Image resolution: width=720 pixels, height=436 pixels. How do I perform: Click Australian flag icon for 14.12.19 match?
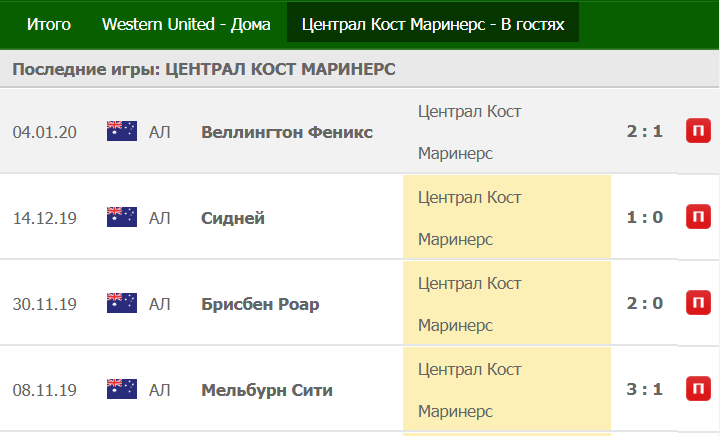122,217
